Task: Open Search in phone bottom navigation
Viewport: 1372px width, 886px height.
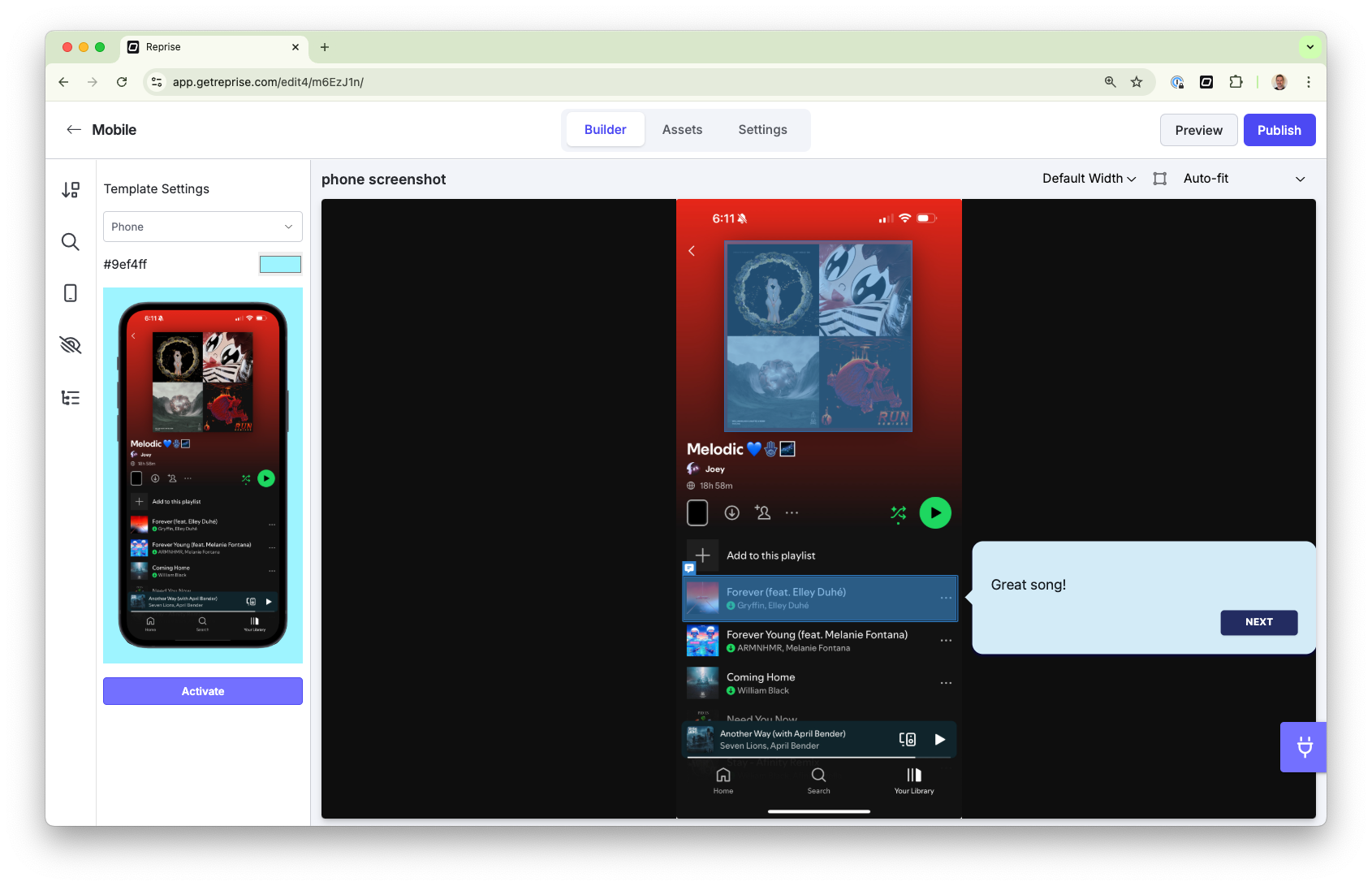Action: 818,780
